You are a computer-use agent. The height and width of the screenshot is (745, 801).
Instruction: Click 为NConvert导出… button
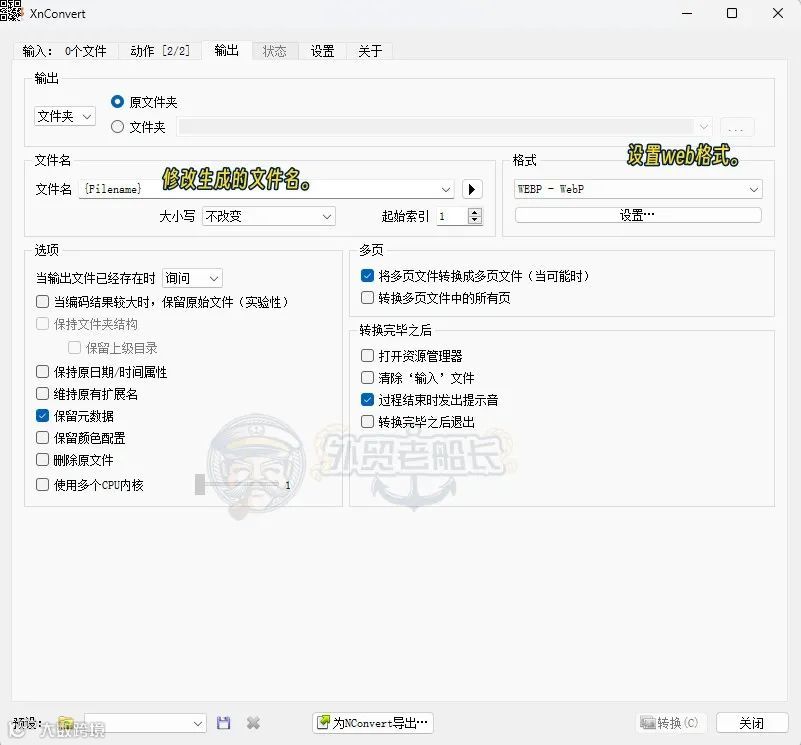pos(373,723)
